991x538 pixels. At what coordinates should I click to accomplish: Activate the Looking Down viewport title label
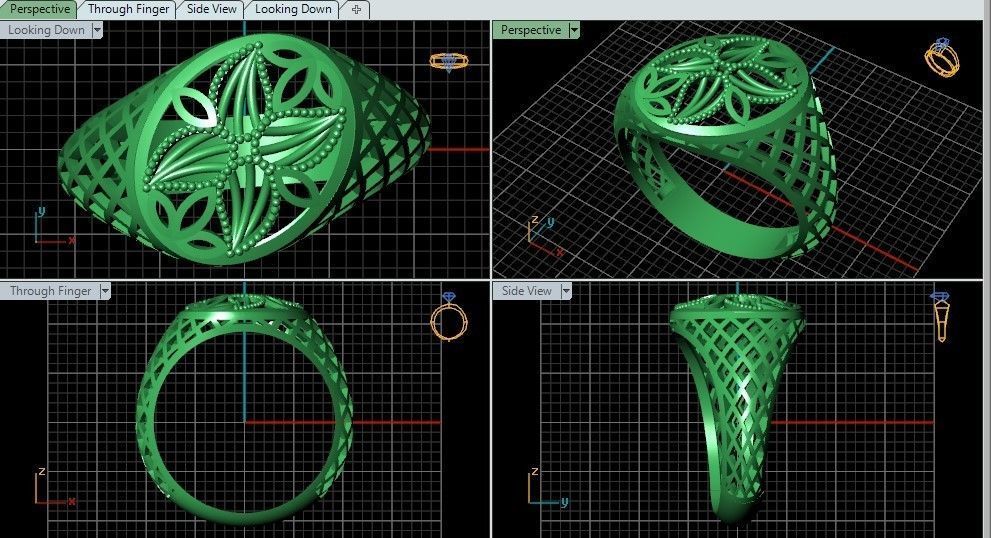pyautogui.click(x=46, y=30)
